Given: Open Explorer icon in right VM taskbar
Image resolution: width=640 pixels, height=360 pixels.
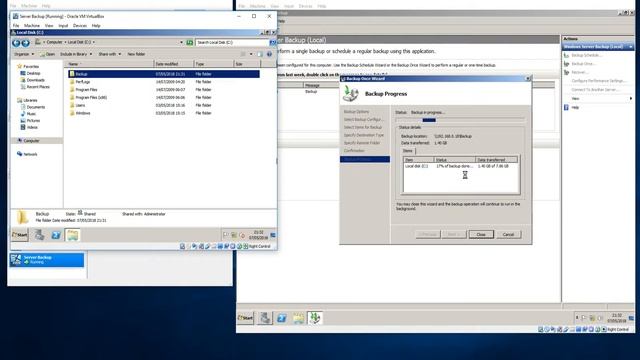Looking at the screenshot, I should (x=298, y=318).
